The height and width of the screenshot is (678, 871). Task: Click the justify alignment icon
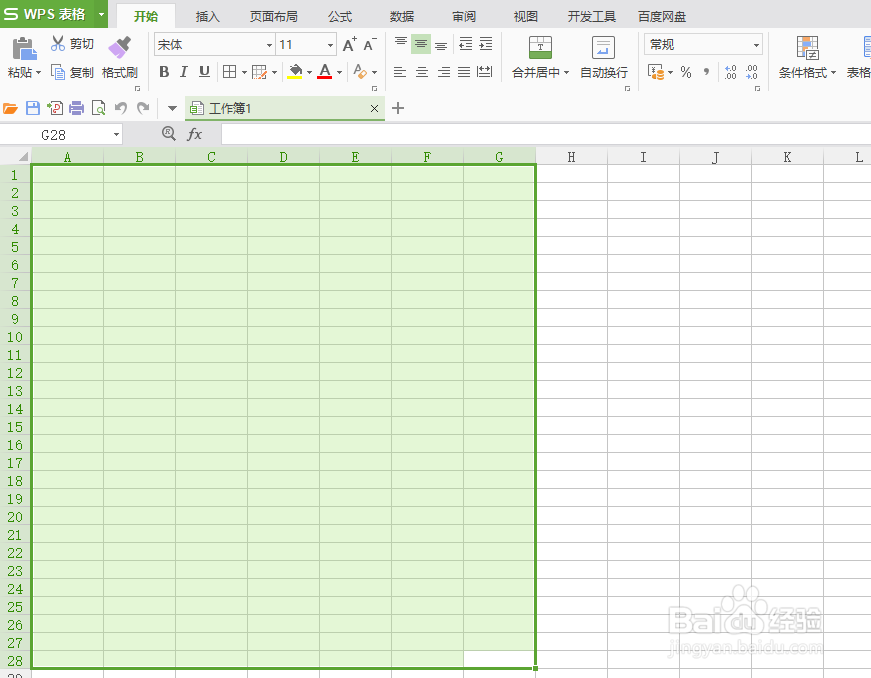click(x=464, y=72)
